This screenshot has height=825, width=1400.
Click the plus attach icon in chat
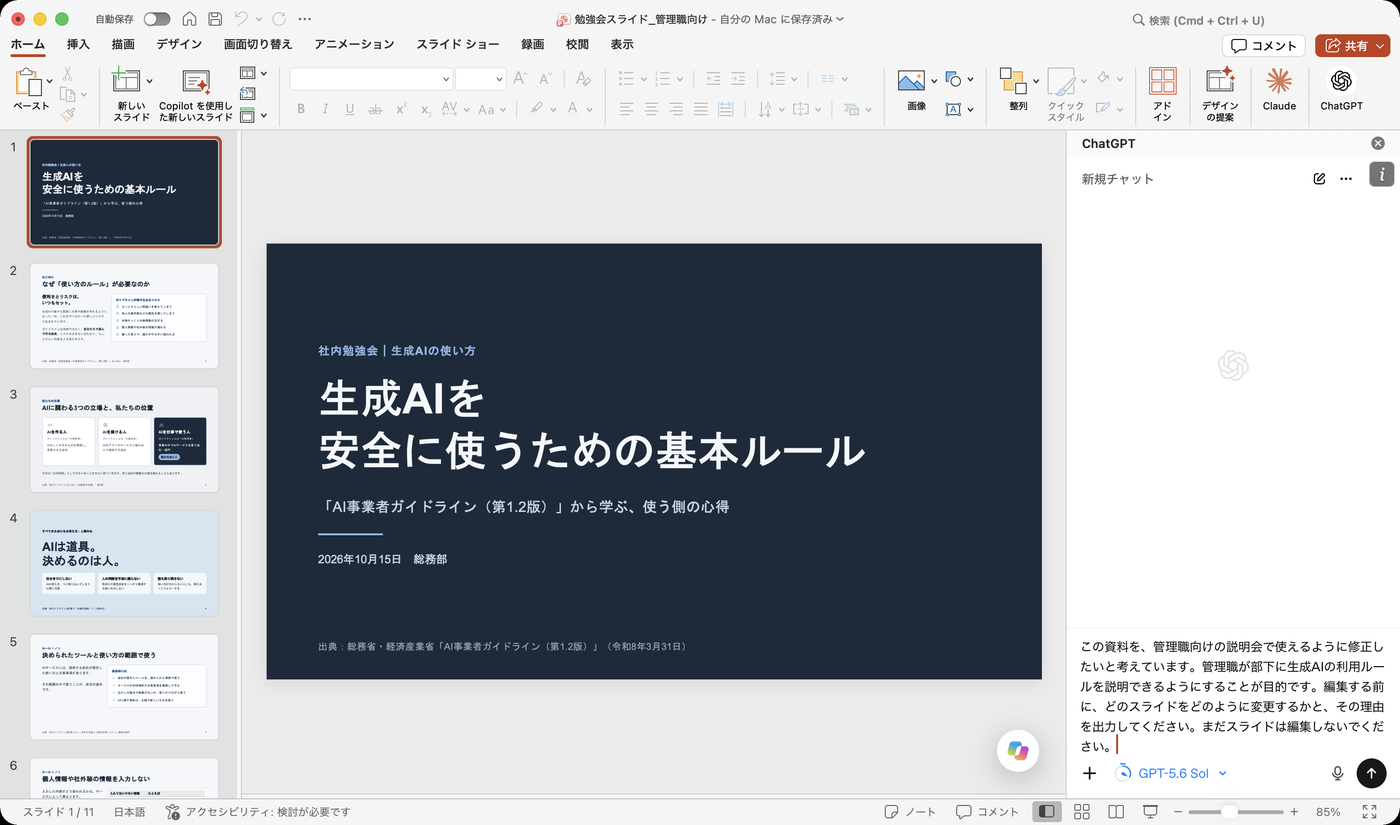pyautogui.click(x=1090, y=773)
